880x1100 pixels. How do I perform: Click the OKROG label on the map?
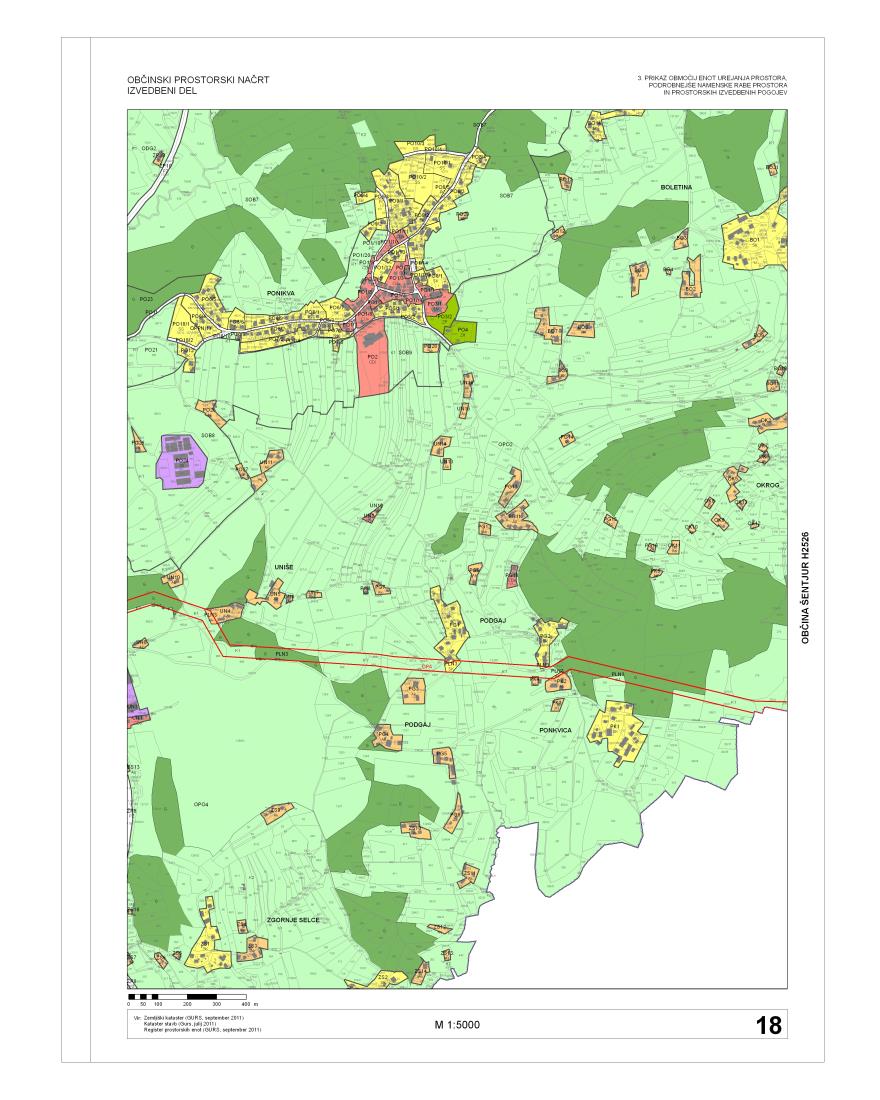tap(767, 485)
